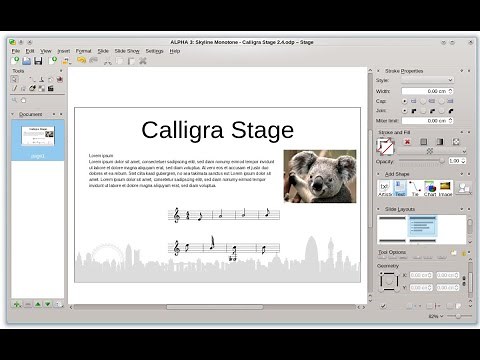Click the stroke/fill preview swatch
The width and height of the screenshot is (480, 360).
coord(386,147)
